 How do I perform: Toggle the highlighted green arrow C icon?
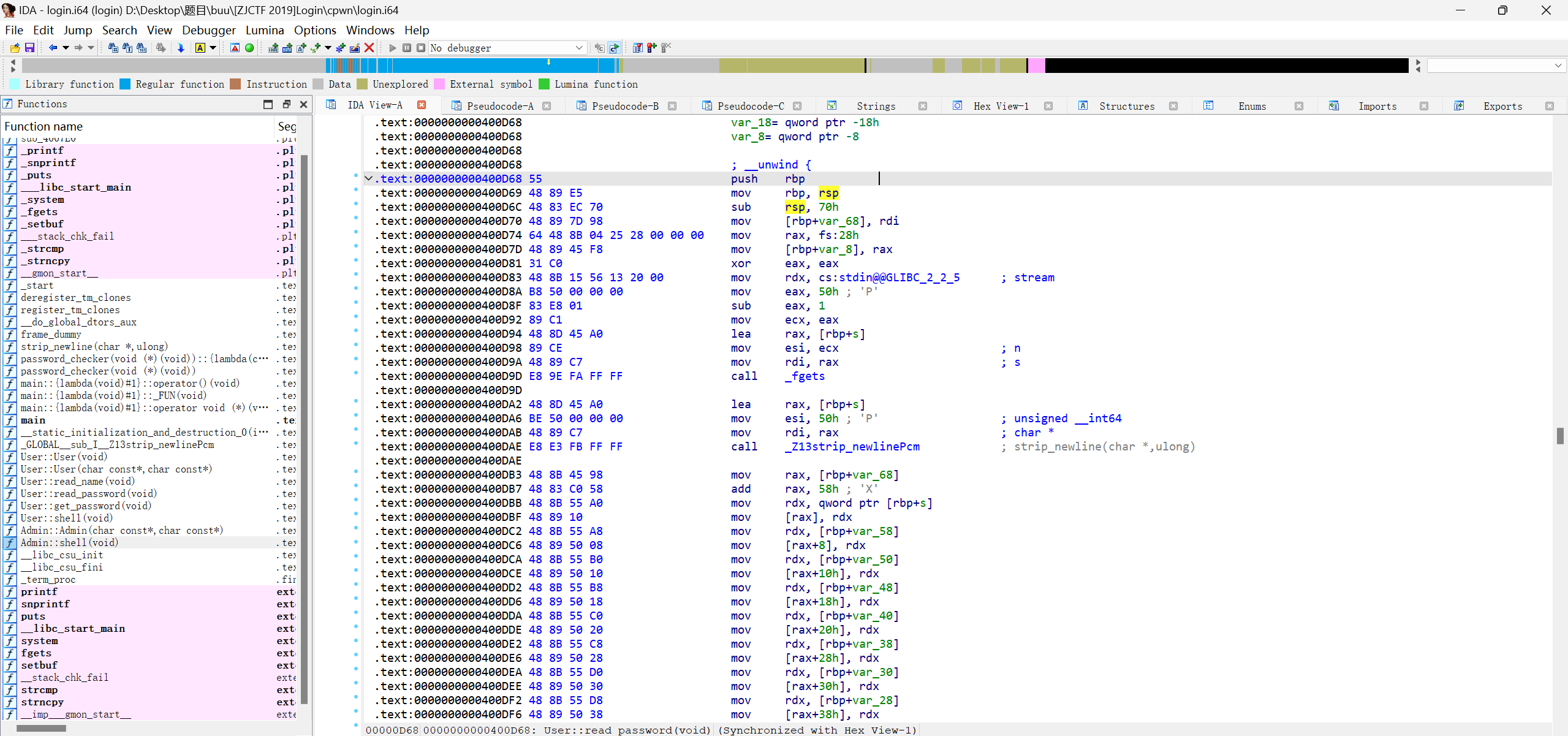click(614, 48)
